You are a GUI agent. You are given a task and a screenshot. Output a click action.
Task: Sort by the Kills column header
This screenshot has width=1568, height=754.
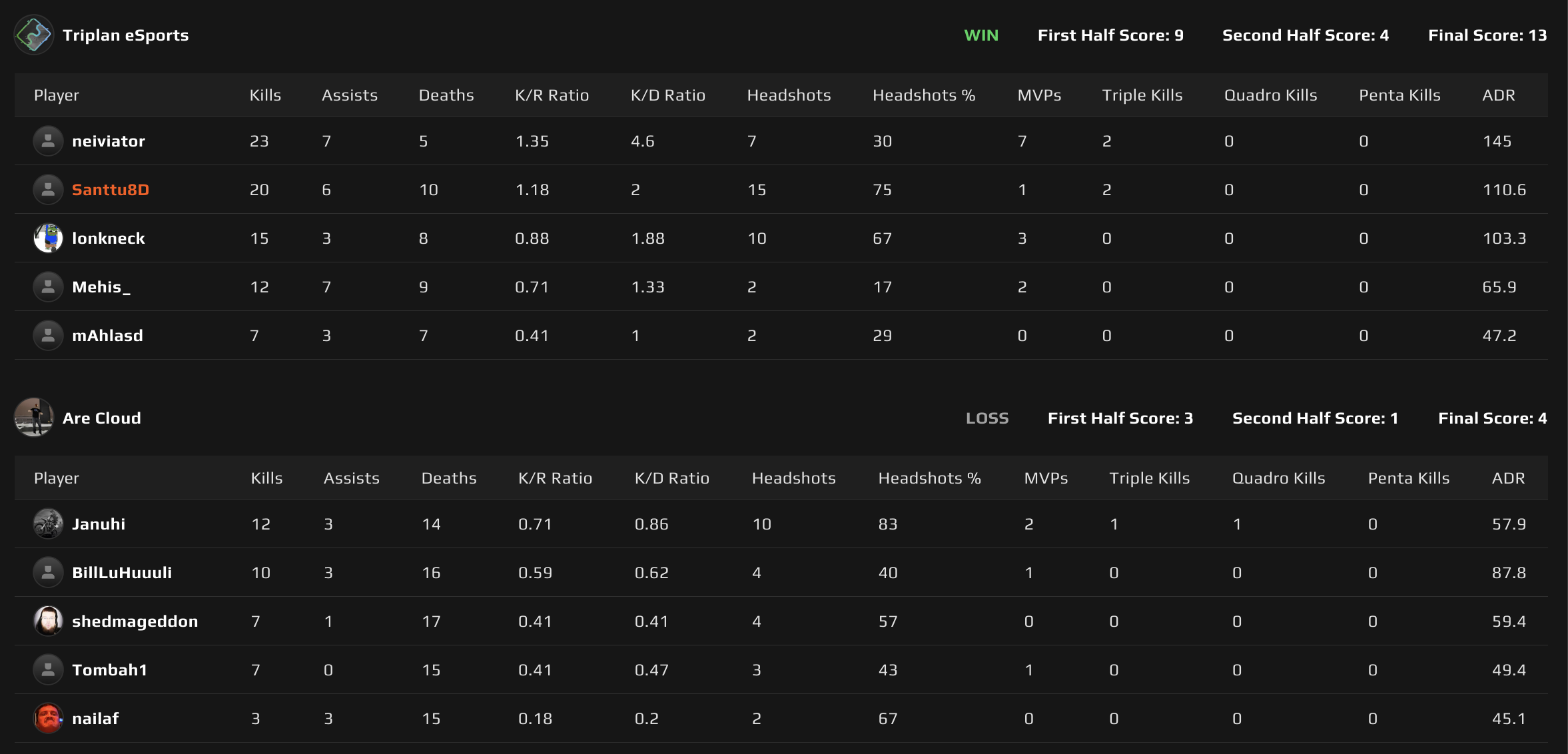tap(265, 95)
